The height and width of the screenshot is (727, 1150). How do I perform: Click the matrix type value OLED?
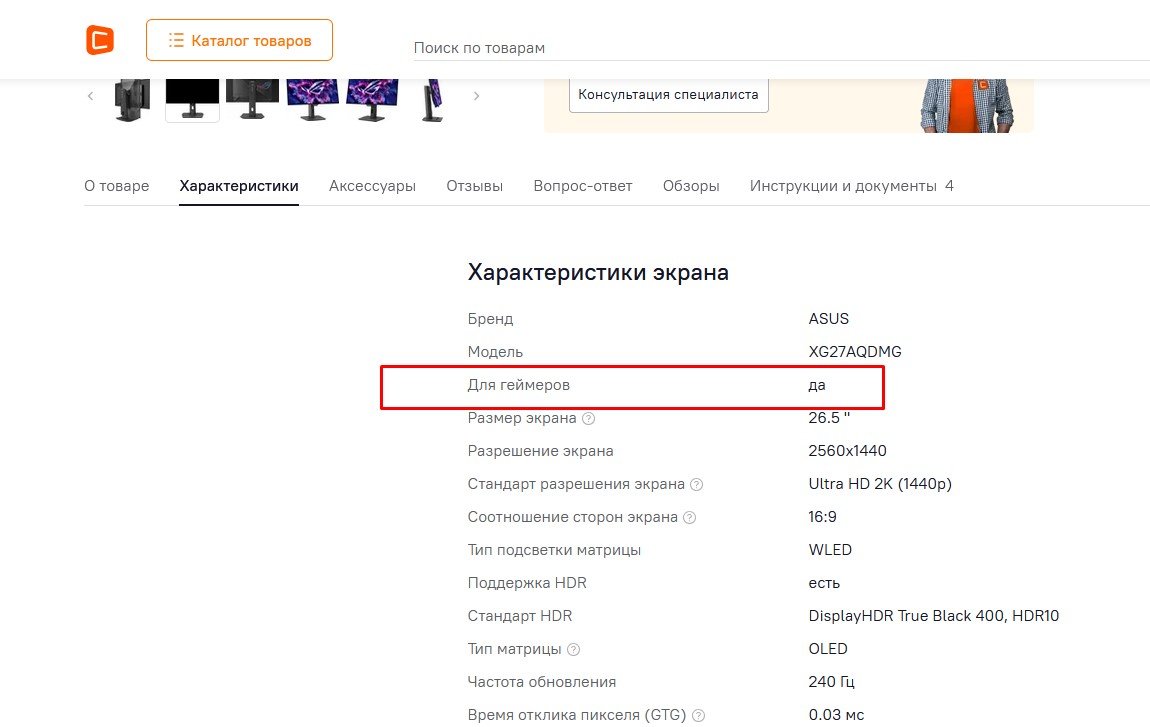828,649
